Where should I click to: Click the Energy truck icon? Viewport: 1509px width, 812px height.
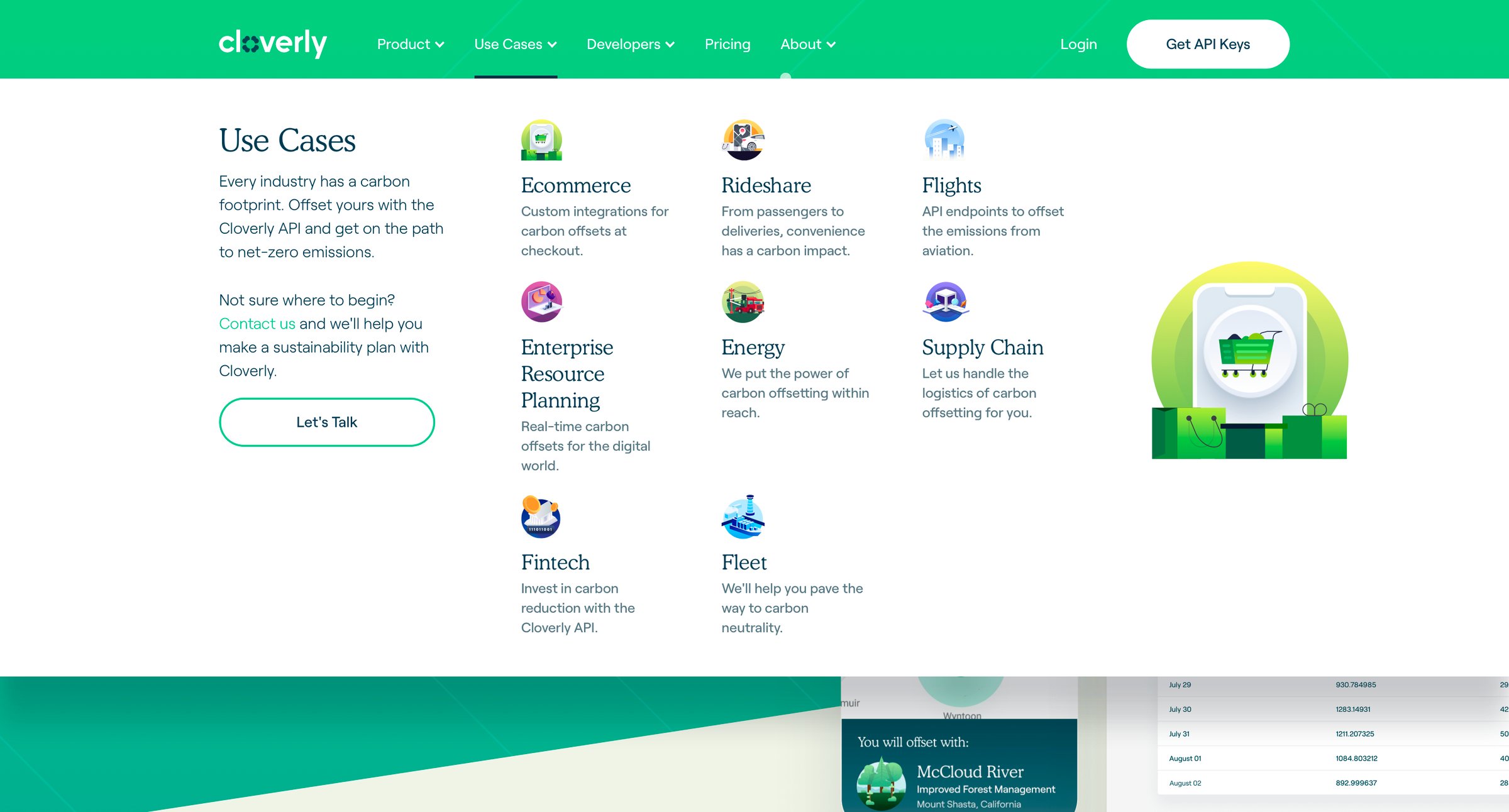[x=743, y=302]
